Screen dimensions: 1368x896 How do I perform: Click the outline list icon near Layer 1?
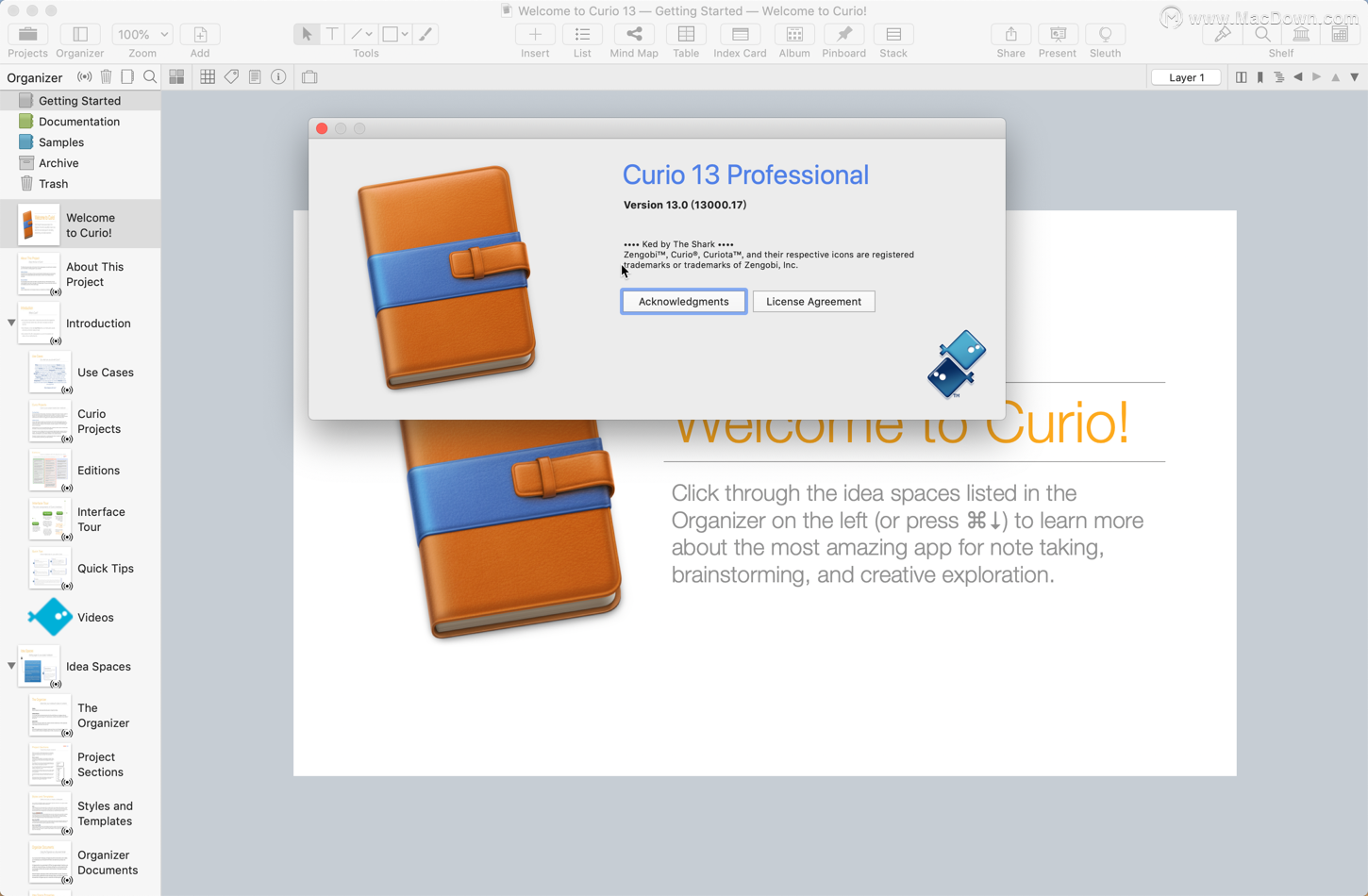point(1279,77)
